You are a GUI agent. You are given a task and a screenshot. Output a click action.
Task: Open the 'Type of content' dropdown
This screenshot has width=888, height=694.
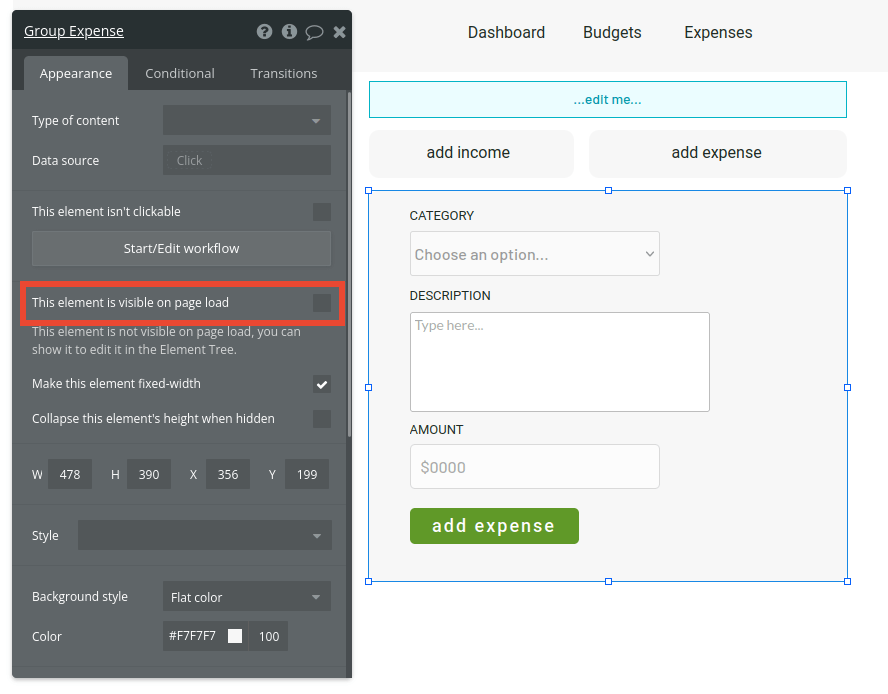246,120
